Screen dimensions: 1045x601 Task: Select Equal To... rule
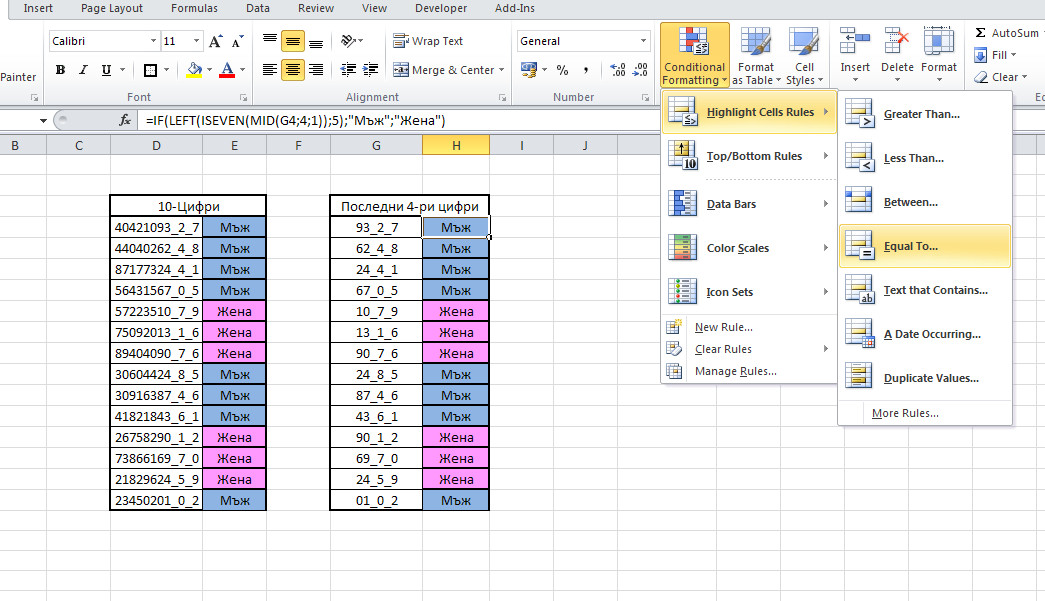click(x=925, y=247)
